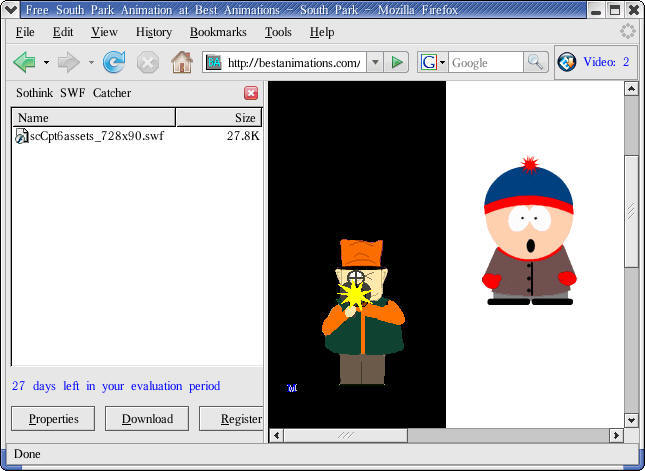
Task: Sort files by the Name column header
Action: click(94, 118)
